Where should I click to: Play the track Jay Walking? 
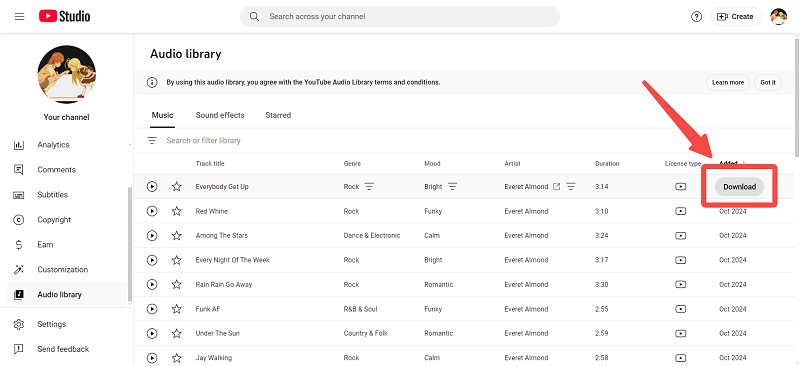click(152, 358)
